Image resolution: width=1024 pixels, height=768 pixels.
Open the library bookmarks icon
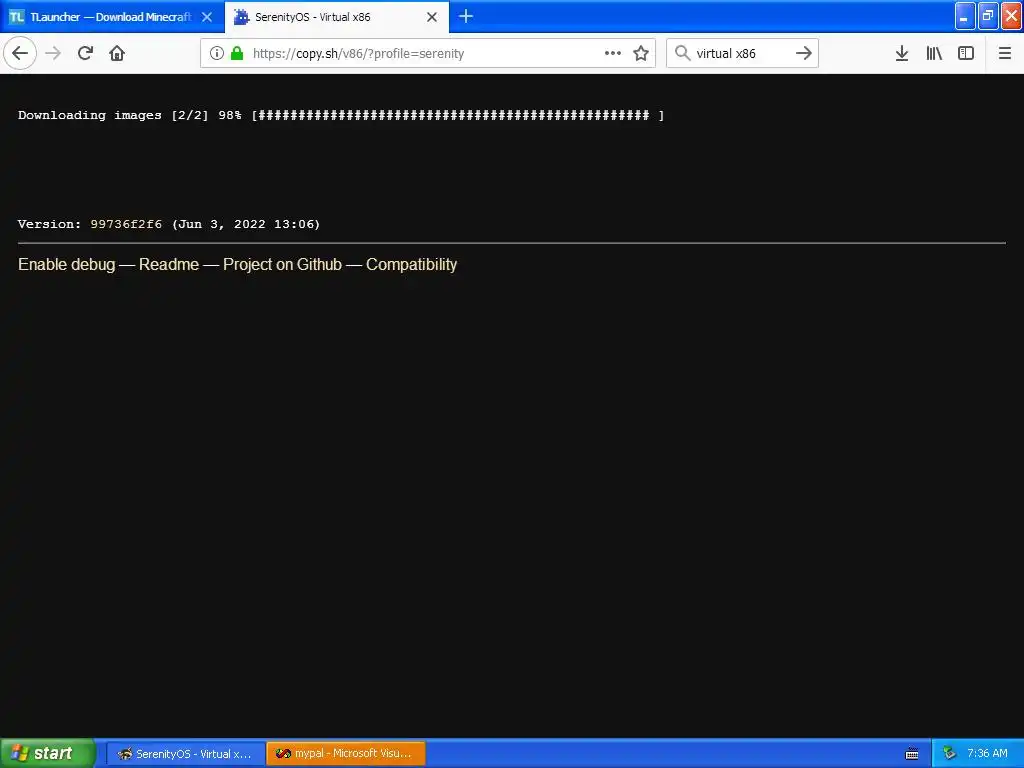point(934,53)
